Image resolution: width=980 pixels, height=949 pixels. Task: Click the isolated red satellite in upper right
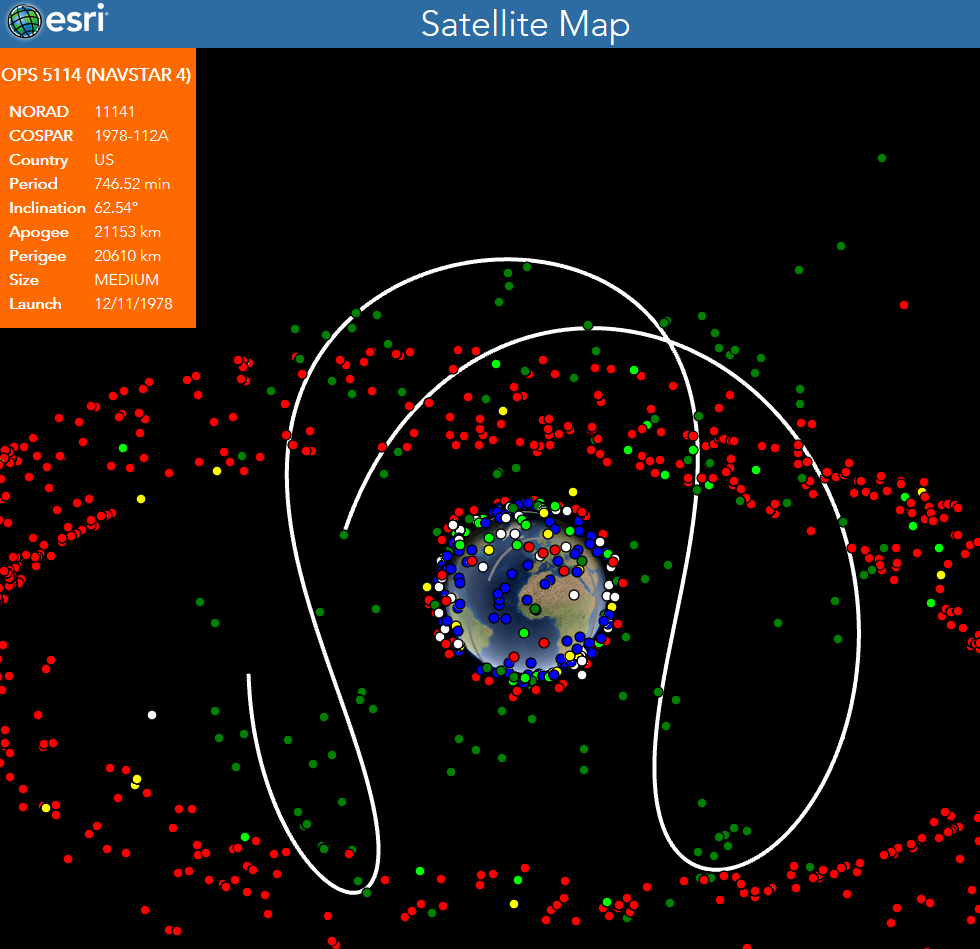pyautogui.click(x=904, y=305)
